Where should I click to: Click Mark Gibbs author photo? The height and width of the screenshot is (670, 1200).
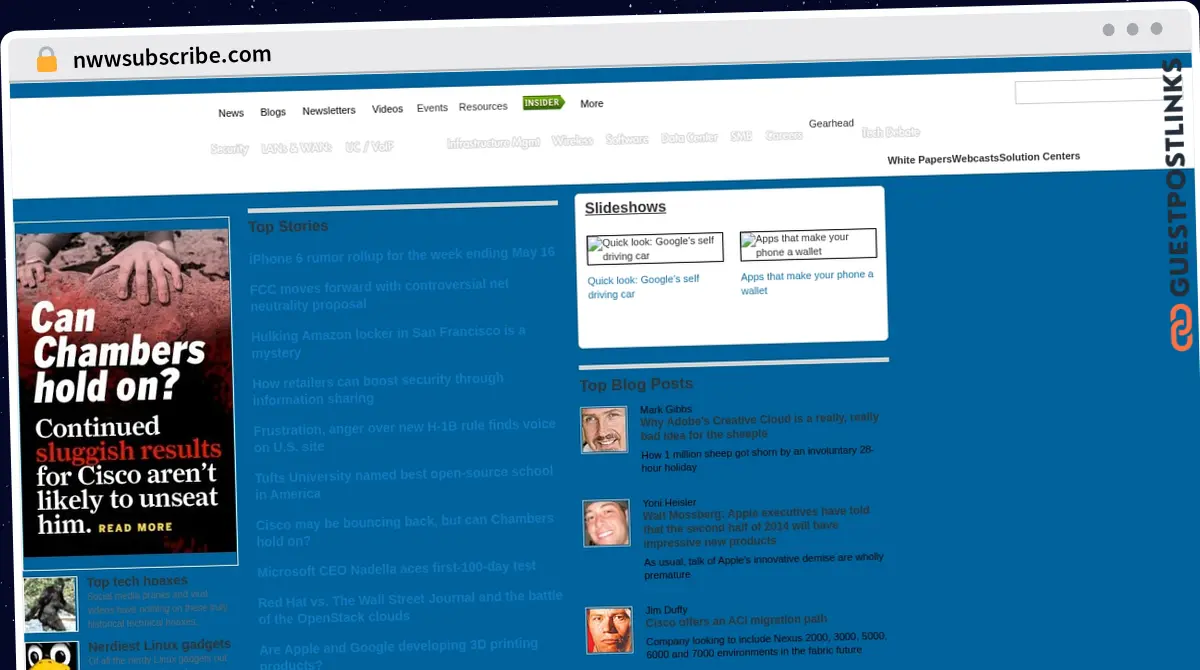coord(604,430)
